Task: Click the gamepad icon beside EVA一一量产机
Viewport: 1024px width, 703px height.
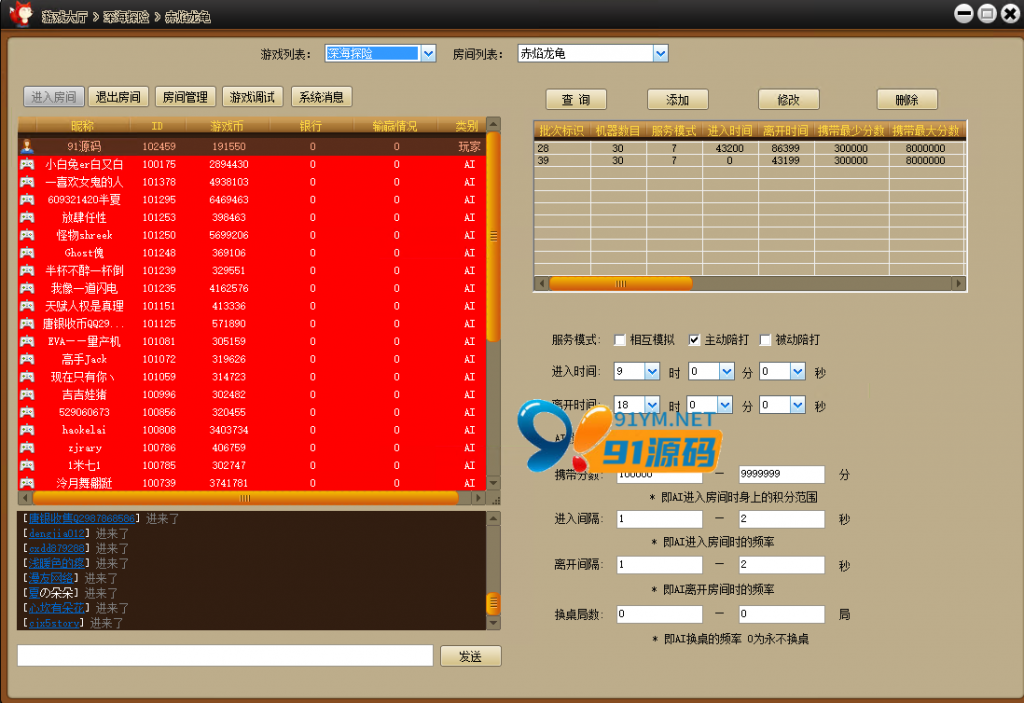Action: coord(27,340)
